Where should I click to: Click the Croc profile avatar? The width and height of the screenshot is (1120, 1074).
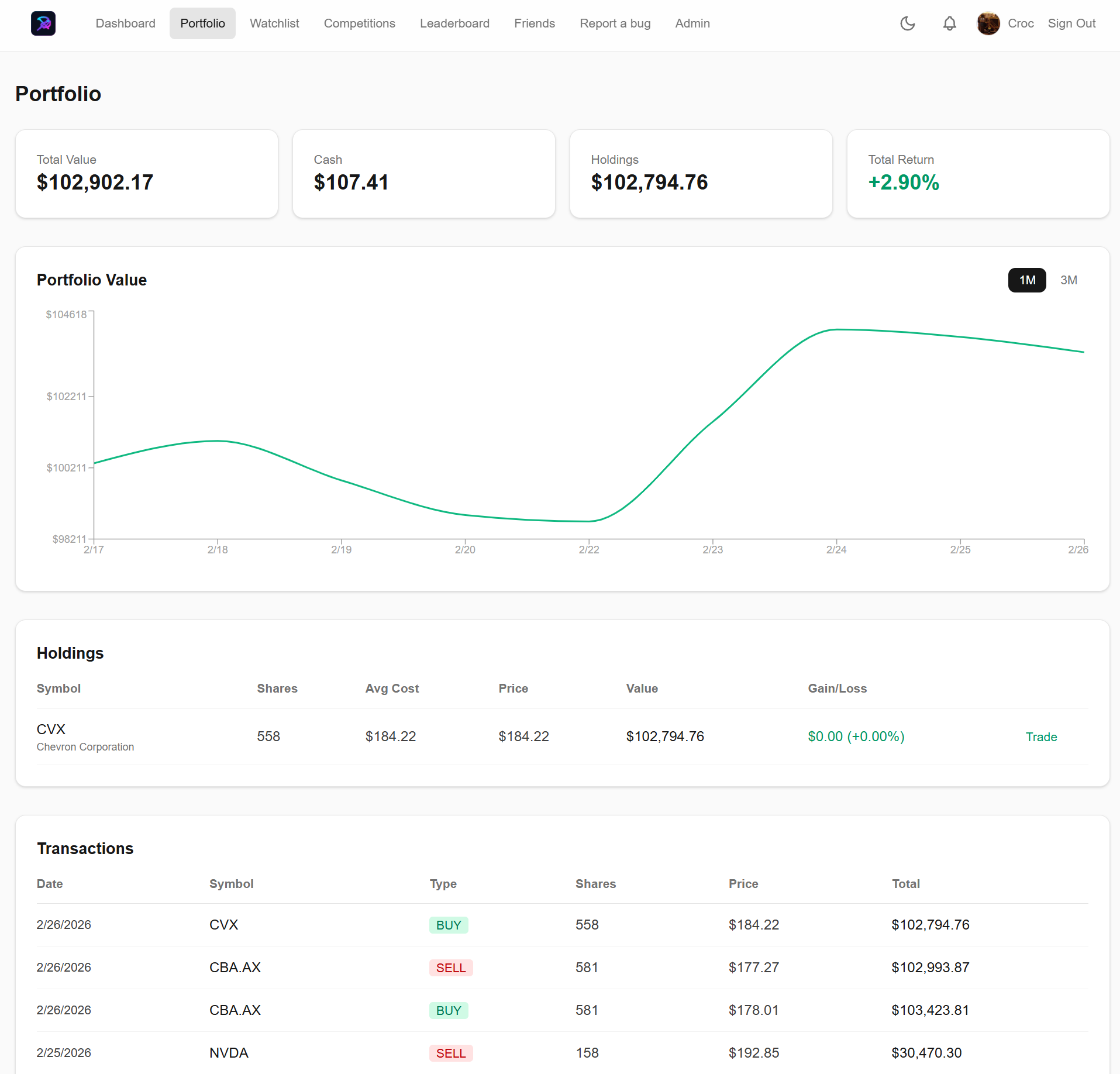[988, 23]
